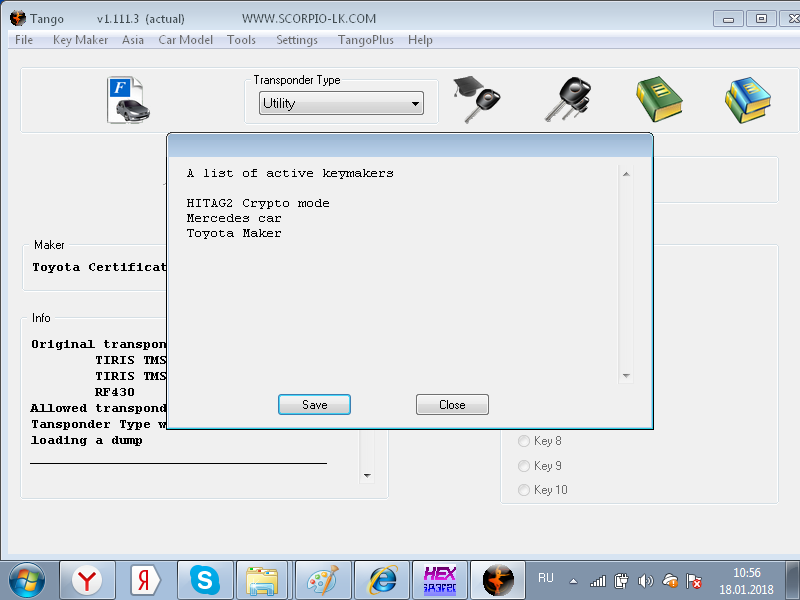
Task: Open Yandex Browser from taskbar
Action: pyautogui.click(x=87, y=581)
